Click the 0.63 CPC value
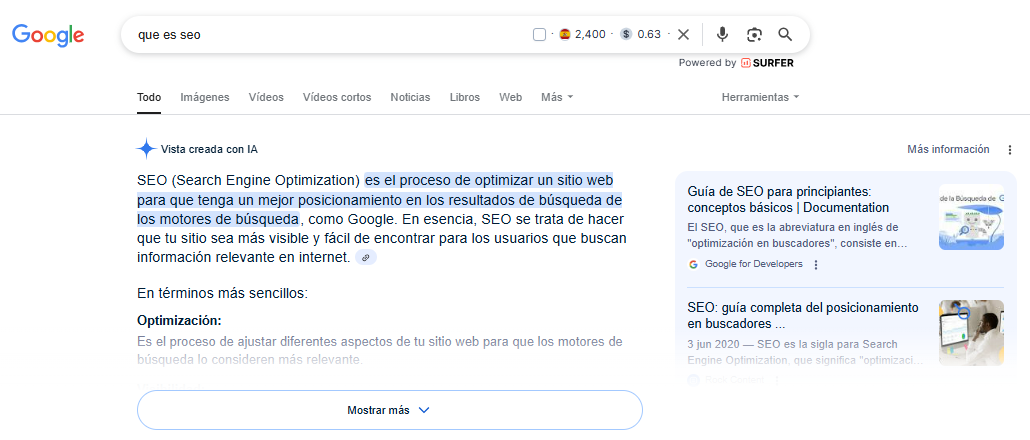 [649, 35]
